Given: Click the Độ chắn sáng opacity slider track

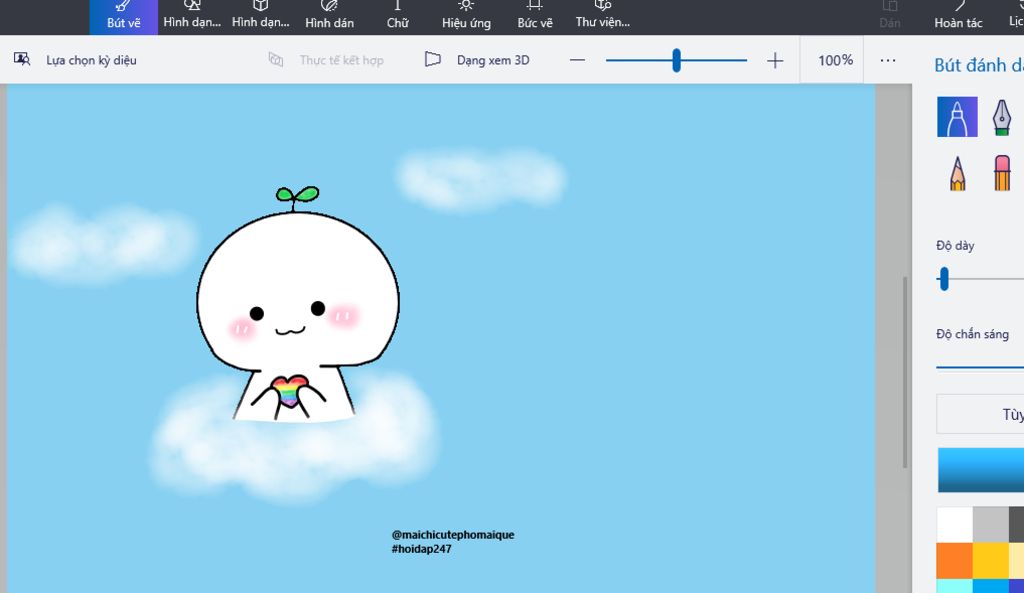Looking at the screenshot, I should coord(980,367).
